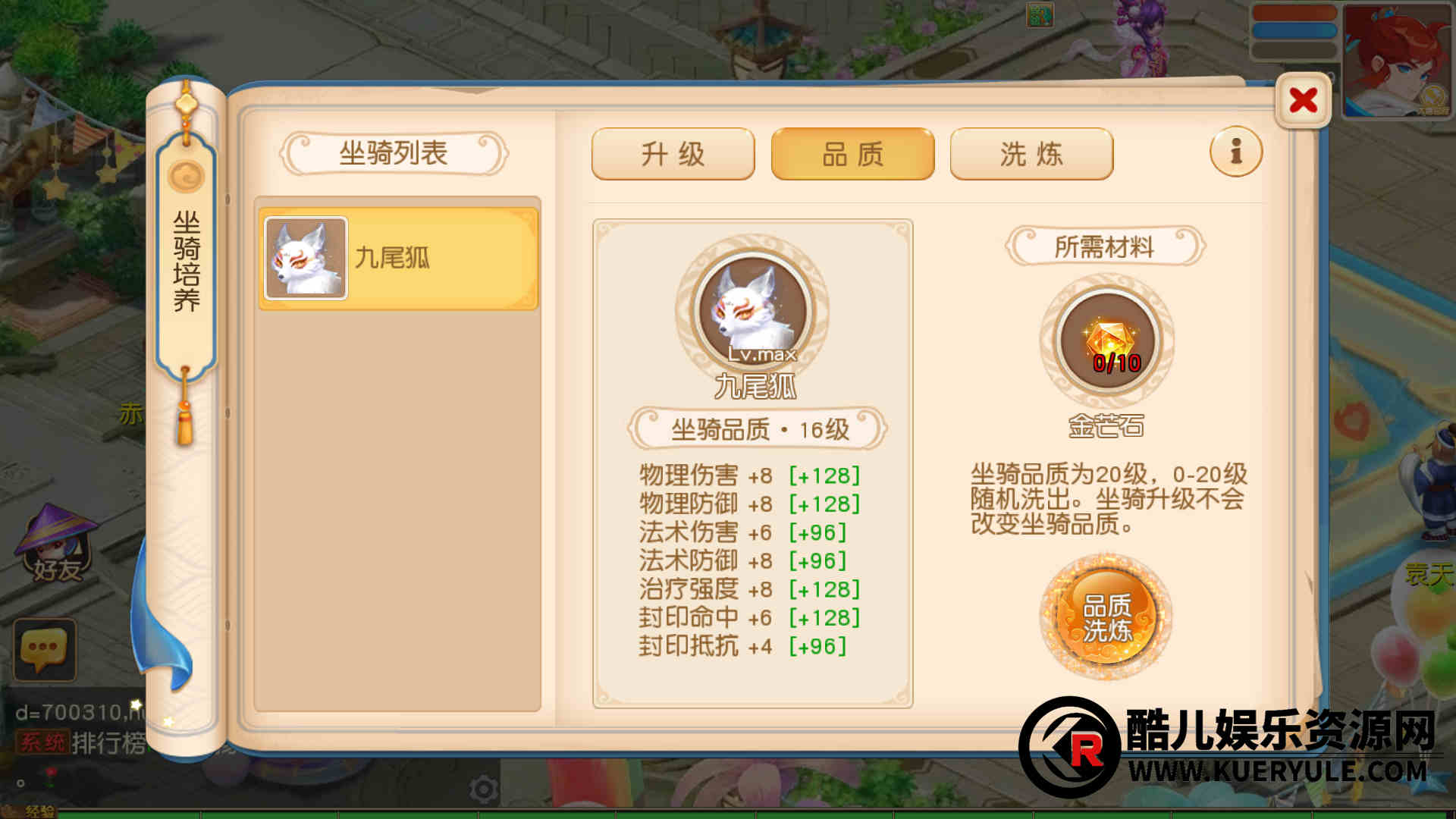
Task: Tap the 九尾狐 thumbnail in list
Action: (306, 259)
